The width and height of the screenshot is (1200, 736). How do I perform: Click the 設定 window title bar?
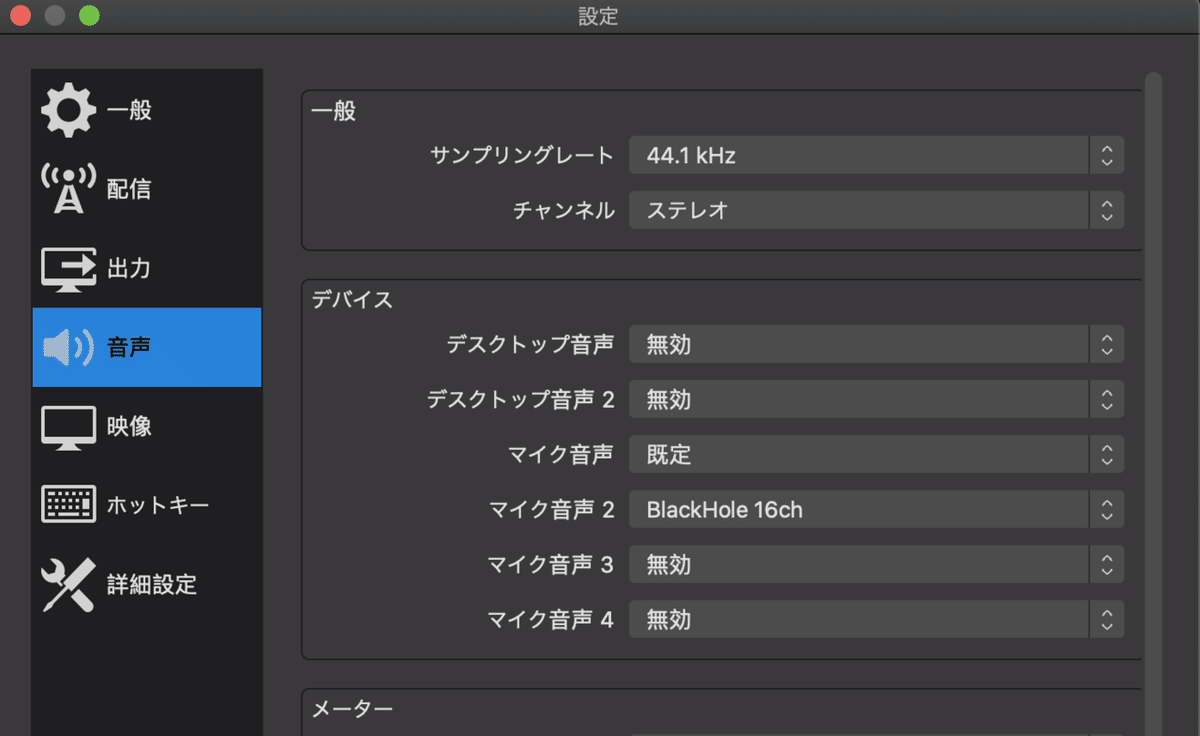(598, 15)
